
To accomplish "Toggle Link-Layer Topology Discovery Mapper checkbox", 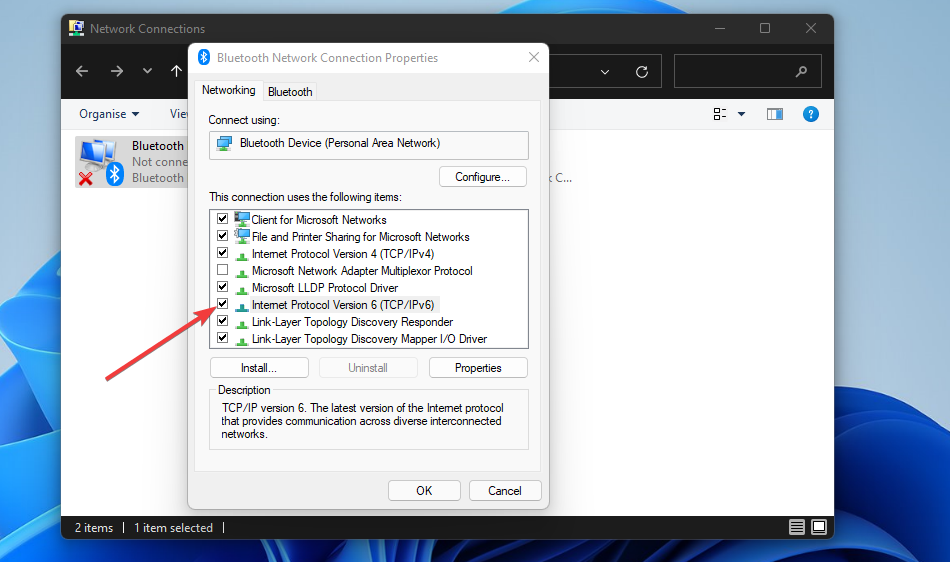I will pyautogui.click(x=222, y=337).
